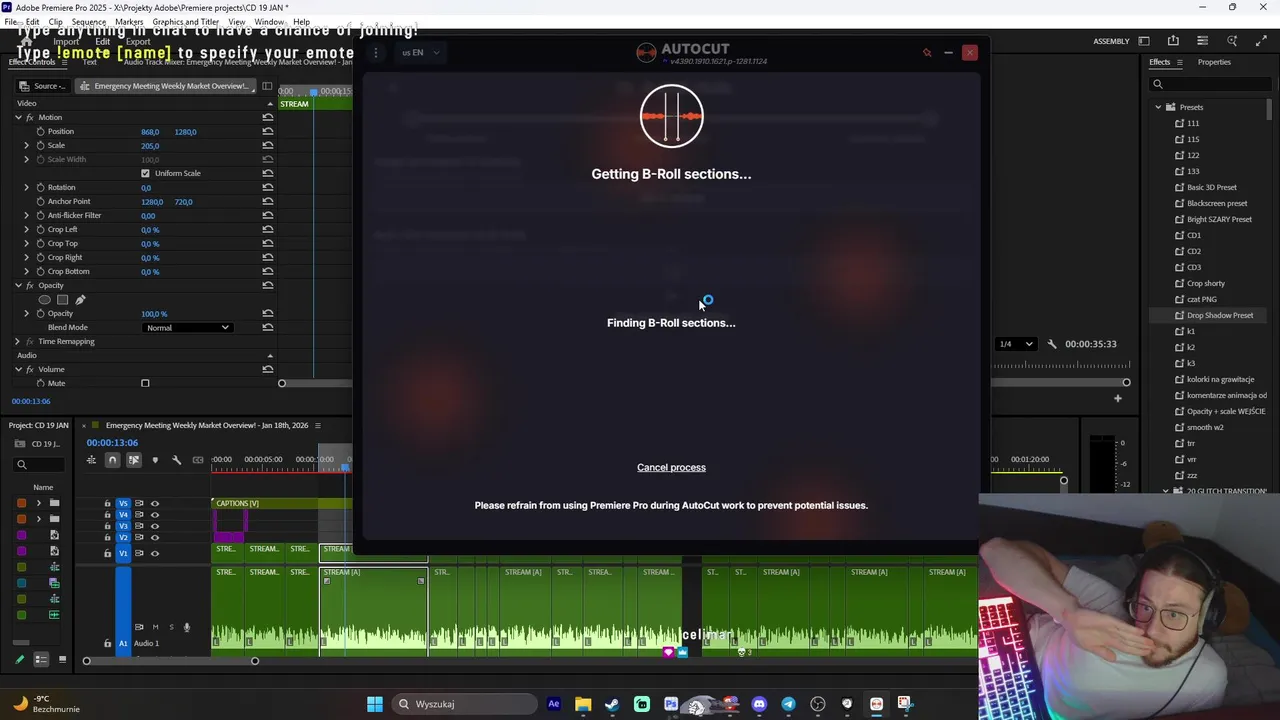Collapse the Motion effect group
This screenshot has height=720, width=1280.
(x=18, y=117)
